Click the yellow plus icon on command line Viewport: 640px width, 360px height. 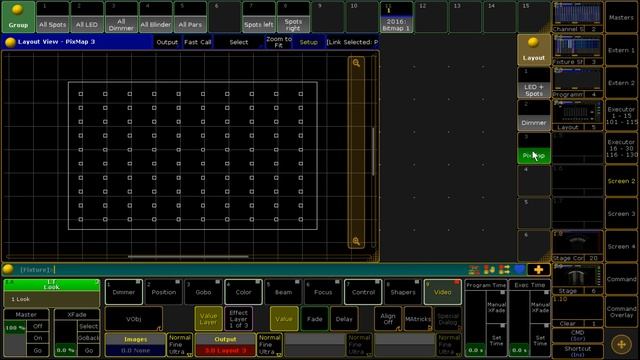(x=538, y=269)
